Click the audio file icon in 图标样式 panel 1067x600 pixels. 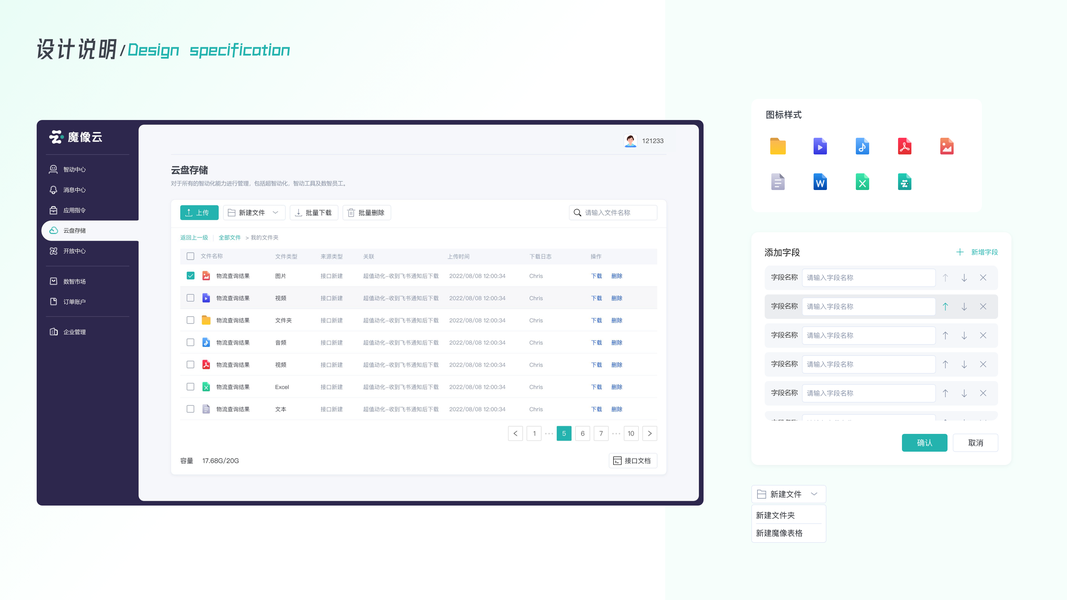pos(862,146)
